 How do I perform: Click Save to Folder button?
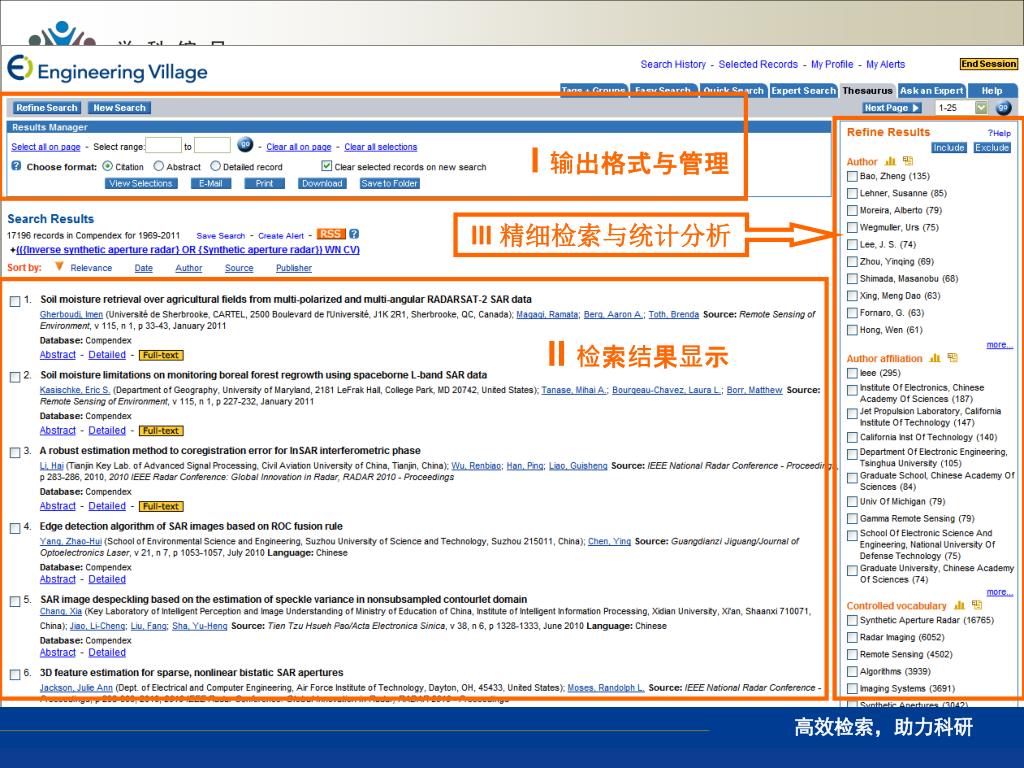click(389, 184)
